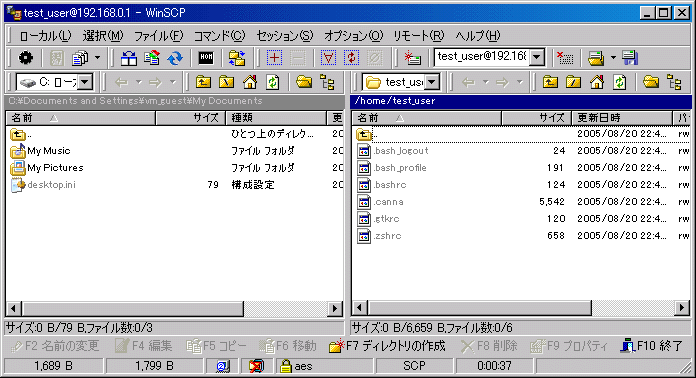Click the New Session icon
This screenshot has height=378, width=696.
click(x=412, y=58)
